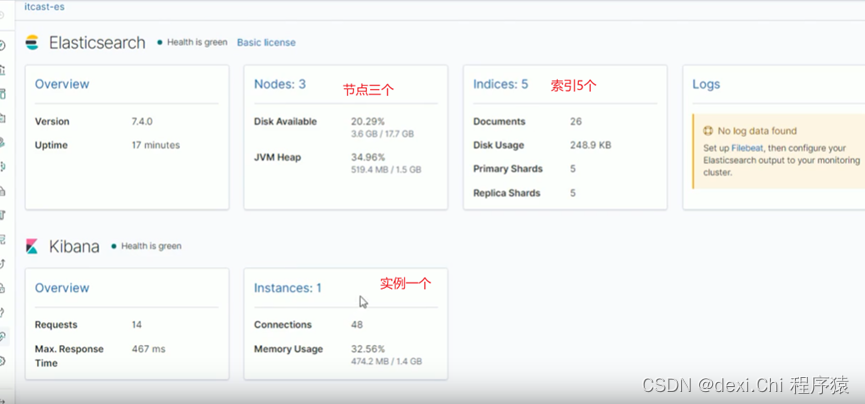The image size is (865, 404).
Task: Click the Kibana logo icon
Action: pyautogui.click(x=33, y=246)
